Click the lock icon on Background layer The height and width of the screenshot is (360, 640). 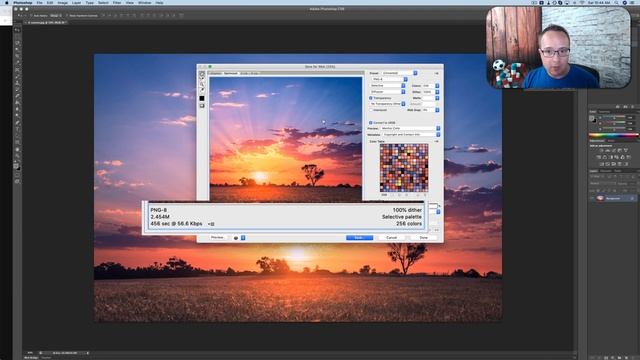click(x=632, y=198)
